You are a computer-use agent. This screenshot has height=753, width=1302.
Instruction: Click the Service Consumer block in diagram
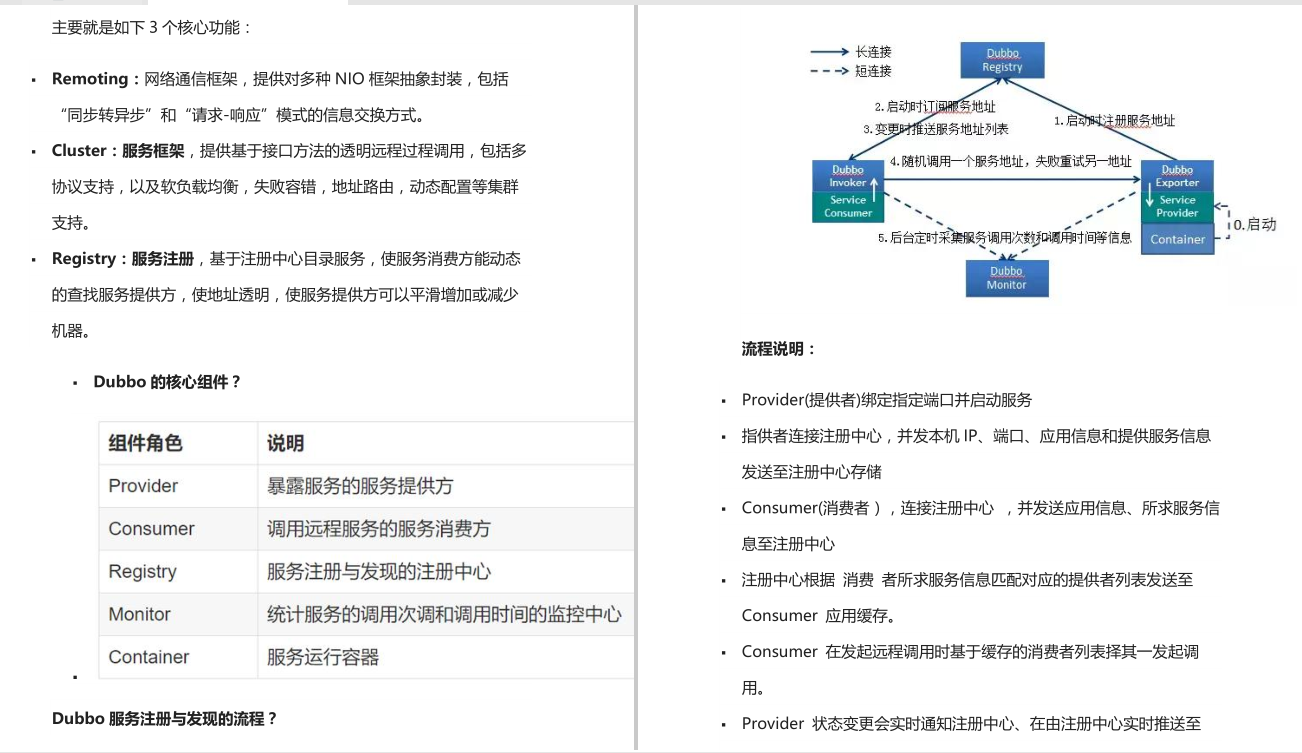pyautogui.click(x=848, y=206)
